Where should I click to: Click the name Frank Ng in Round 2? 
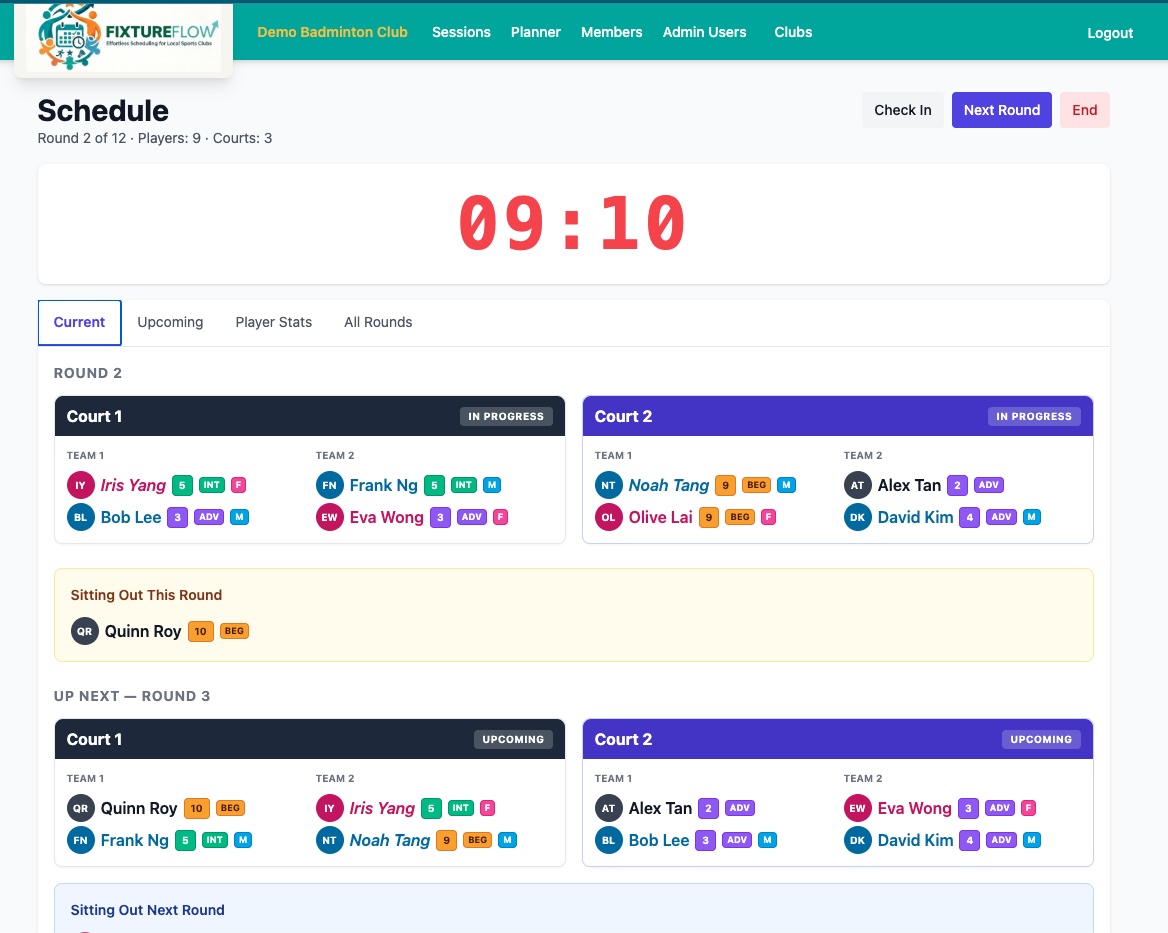(x=384, y=485)
